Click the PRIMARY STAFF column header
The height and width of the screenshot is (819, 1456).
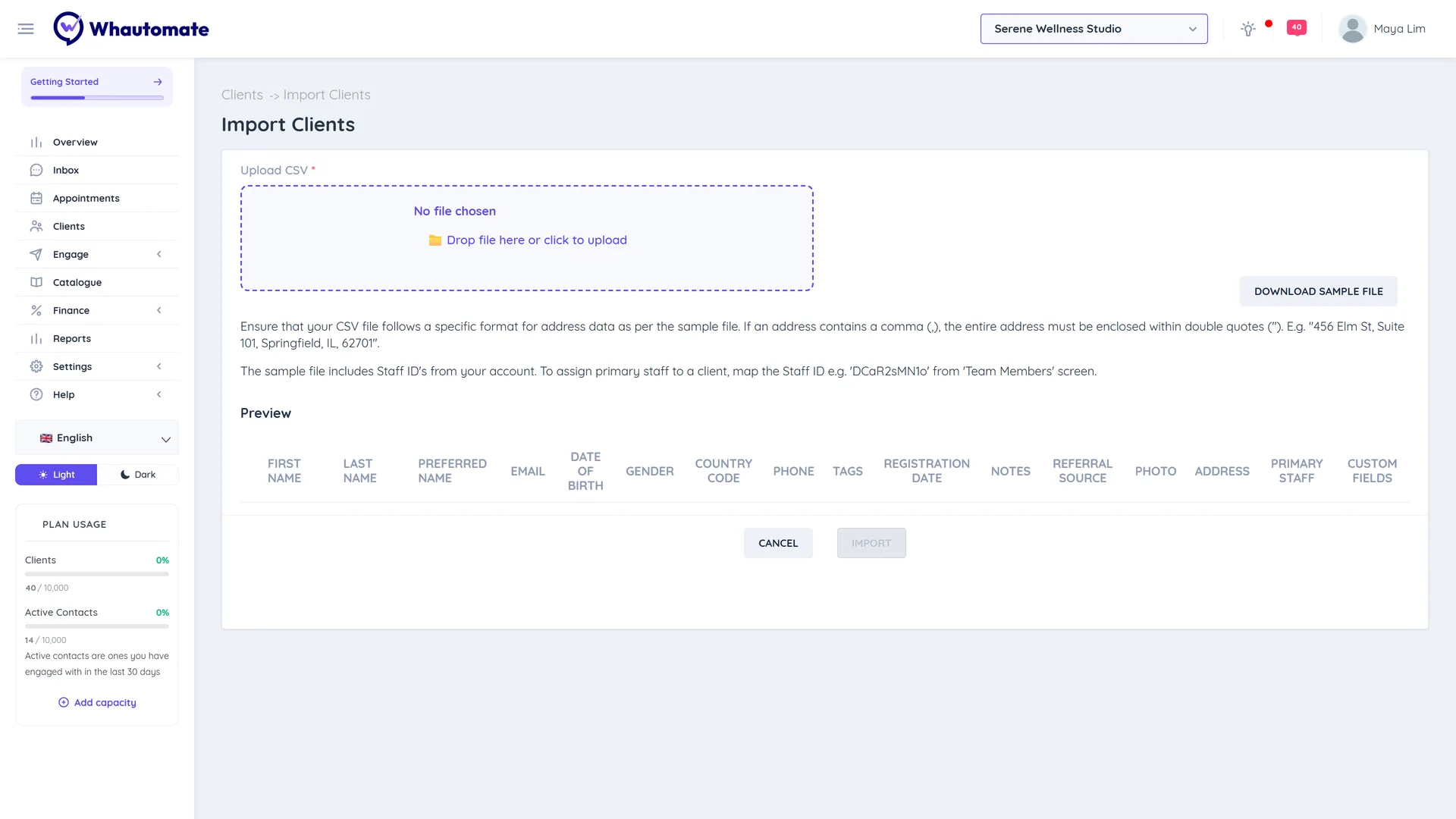(1297, 471)
